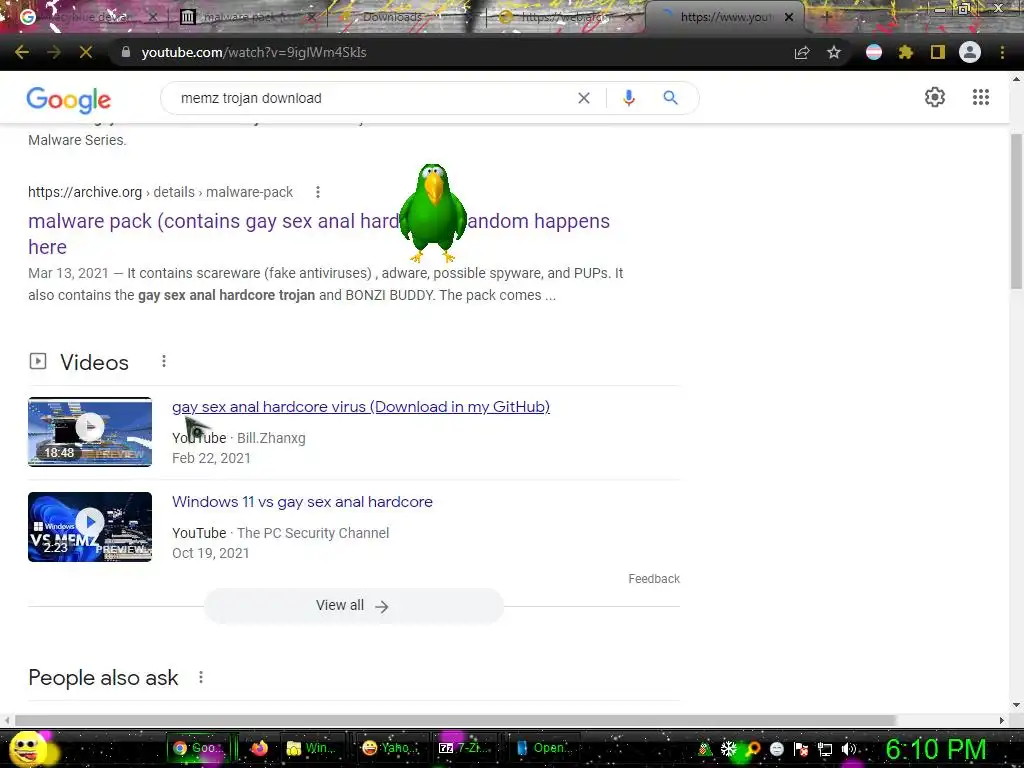Open the smiley Start button
This screenshot has height=768, width=1024.
click(x=27, y=748)
